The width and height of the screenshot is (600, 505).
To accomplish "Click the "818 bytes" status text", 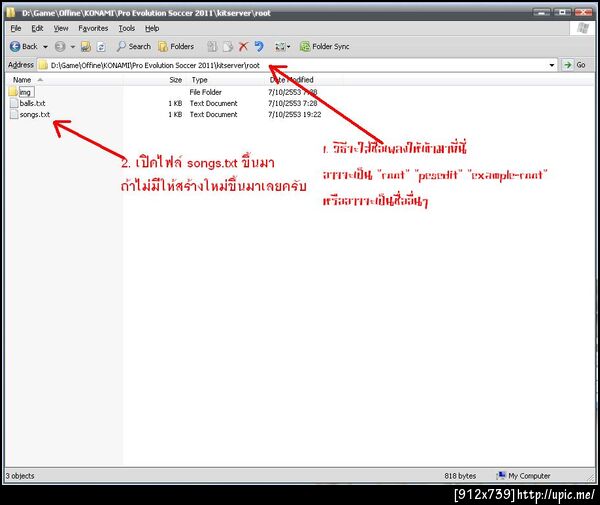I will (x=460, y=476).
